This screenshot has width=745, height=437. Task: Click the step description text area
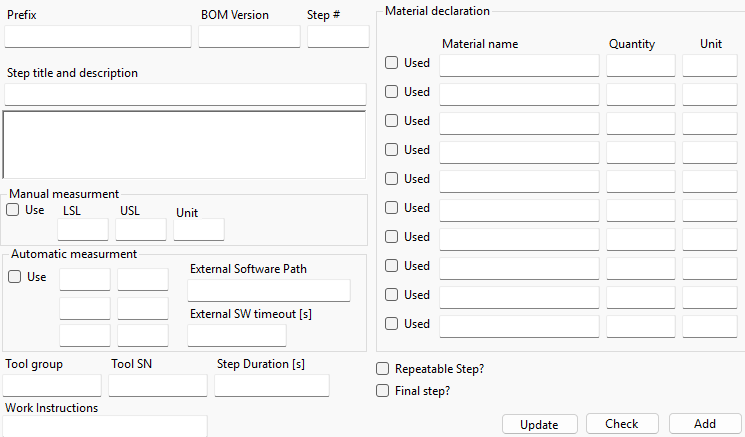pos(185,145)
